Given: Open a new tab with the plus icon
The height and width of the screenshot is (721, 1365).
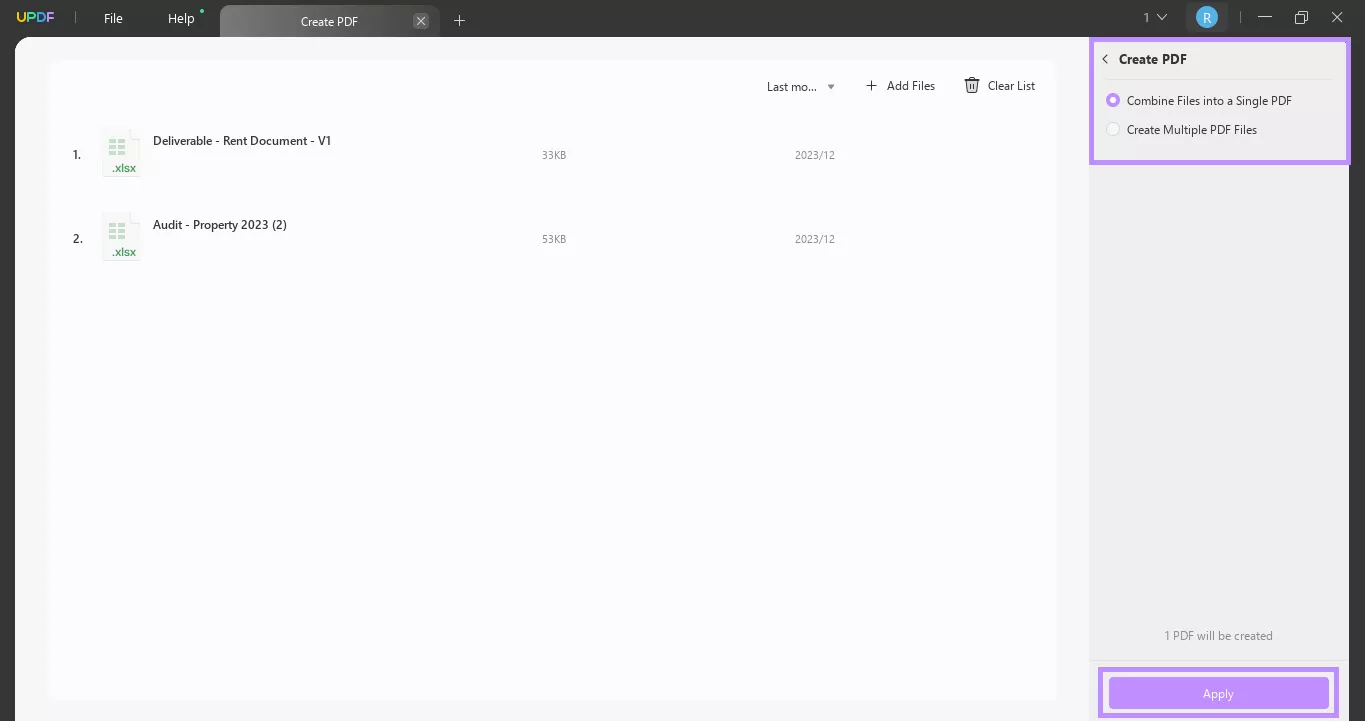Looking at the screenshot, I should click(x=459, y=20).
